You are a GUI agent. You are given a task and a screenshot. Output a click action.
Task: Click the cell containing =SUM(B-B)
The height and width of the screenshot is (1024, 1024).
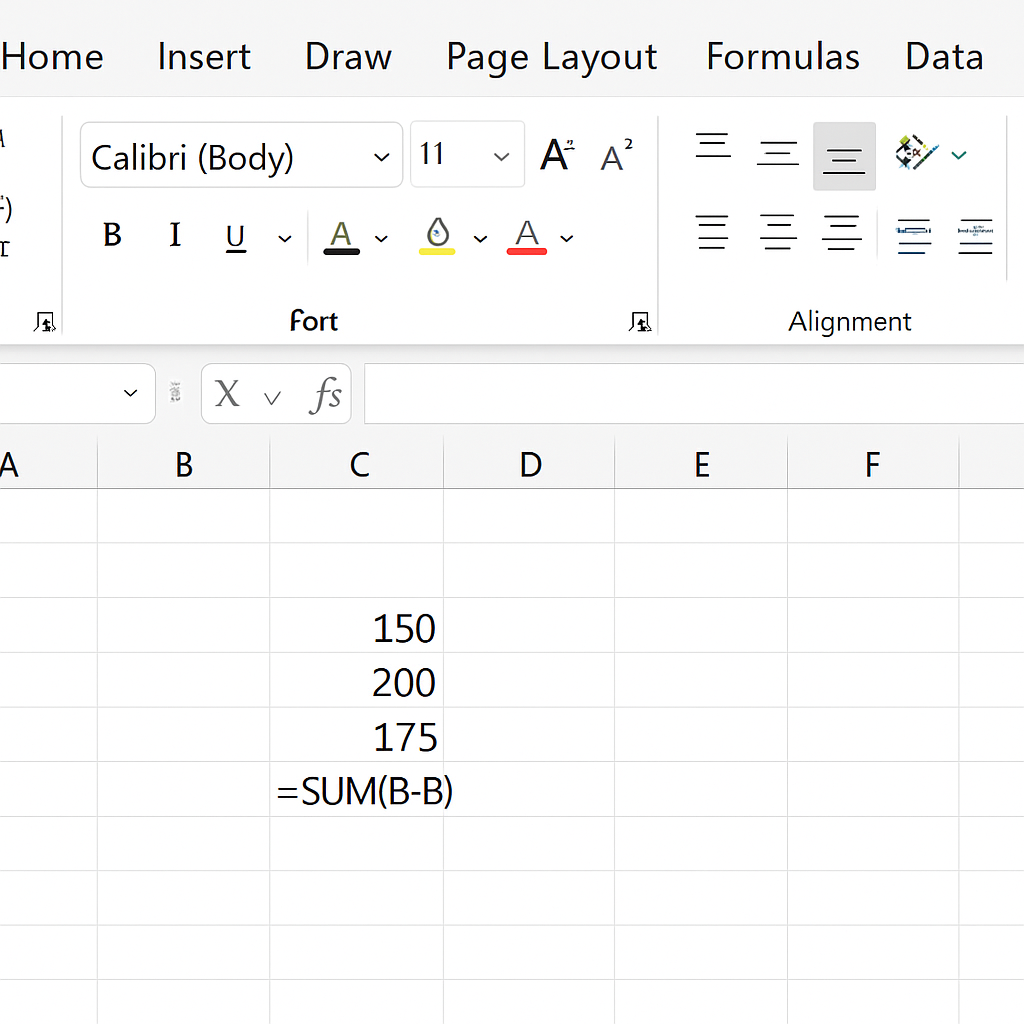pyautogui.click(x=358, y=792)
